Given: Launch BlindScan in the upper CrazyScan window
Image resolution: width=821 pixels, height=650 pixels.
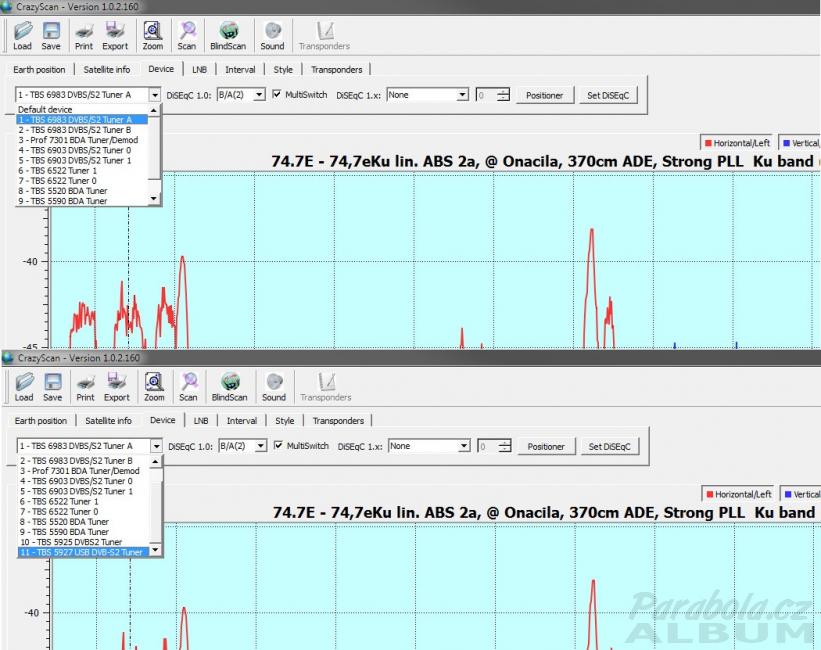Looking at the screenshot, I should coord(228,36).
